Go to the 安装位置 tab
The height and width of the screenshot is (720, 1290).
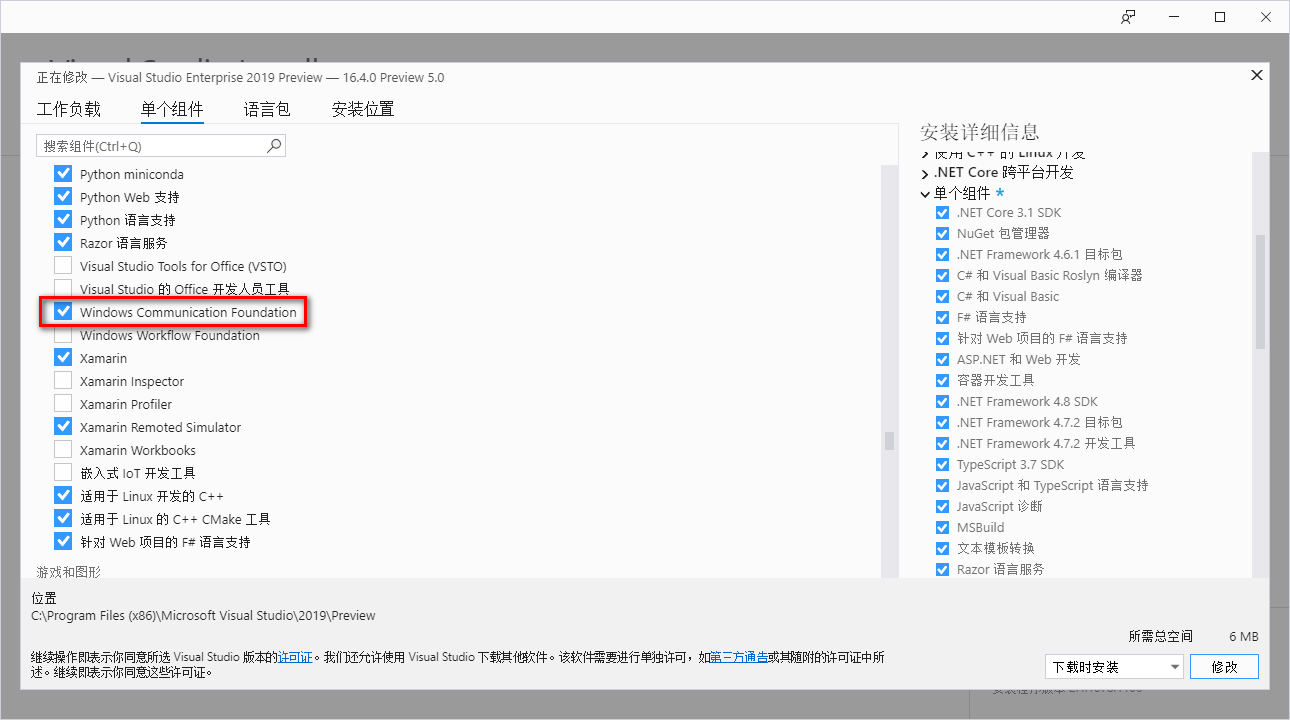(x=363, y=109)
